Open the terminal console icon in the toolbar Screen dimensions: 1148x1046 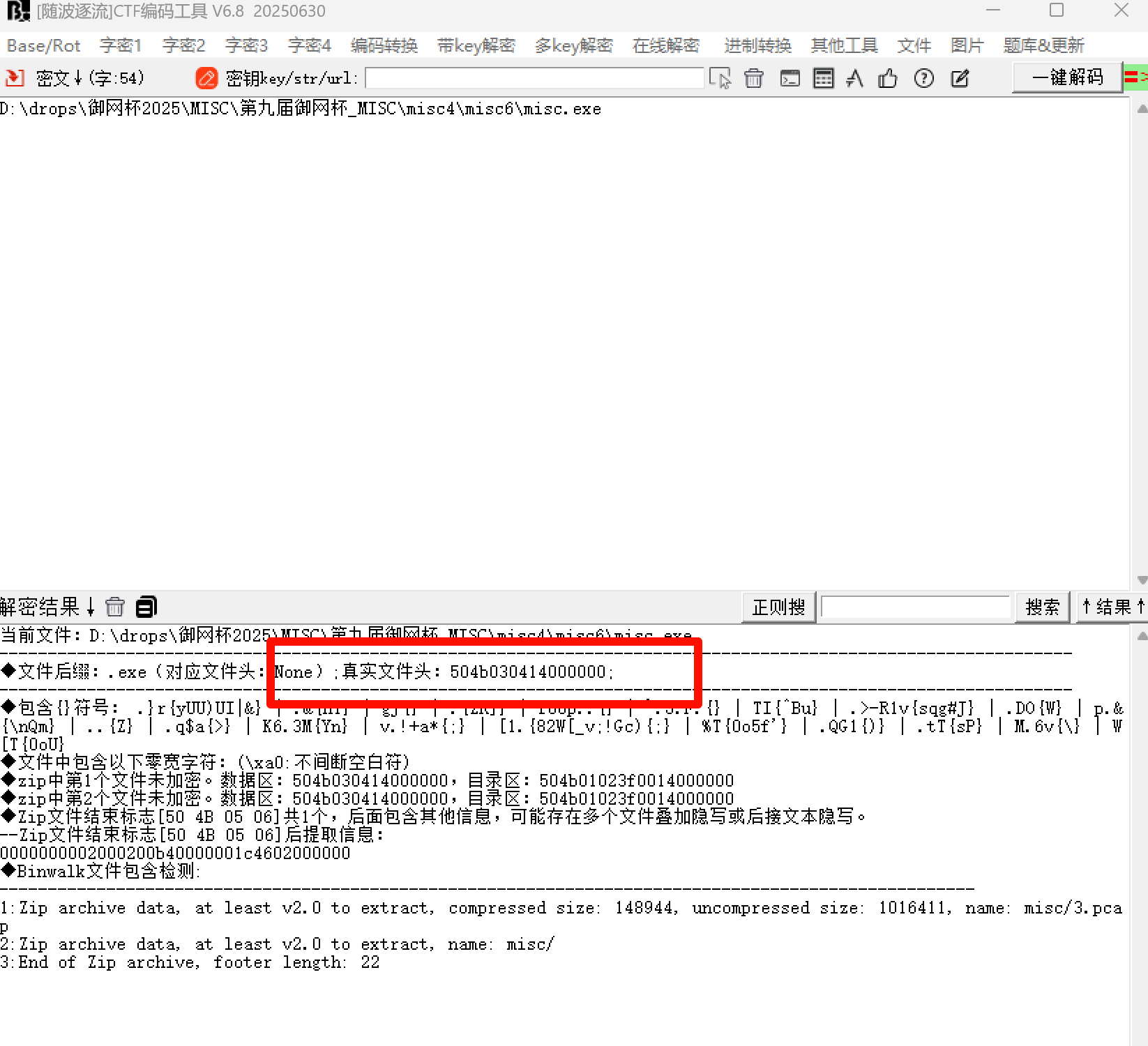click(790, 78)
